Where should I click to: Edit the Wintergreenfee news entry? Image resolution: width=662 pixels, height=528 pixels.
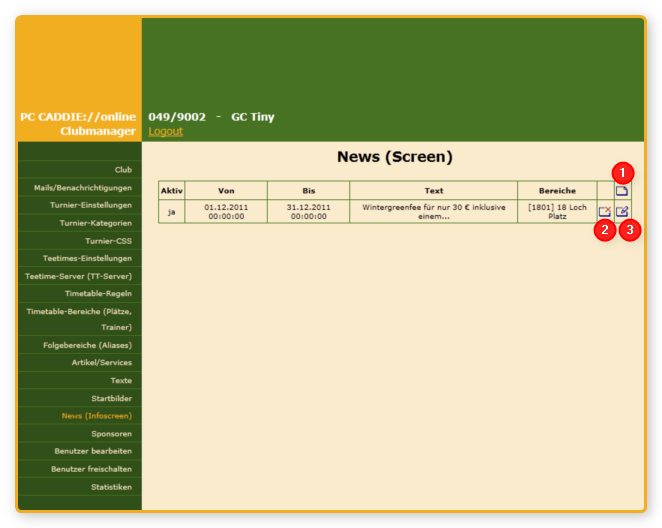tap(622, 211)
